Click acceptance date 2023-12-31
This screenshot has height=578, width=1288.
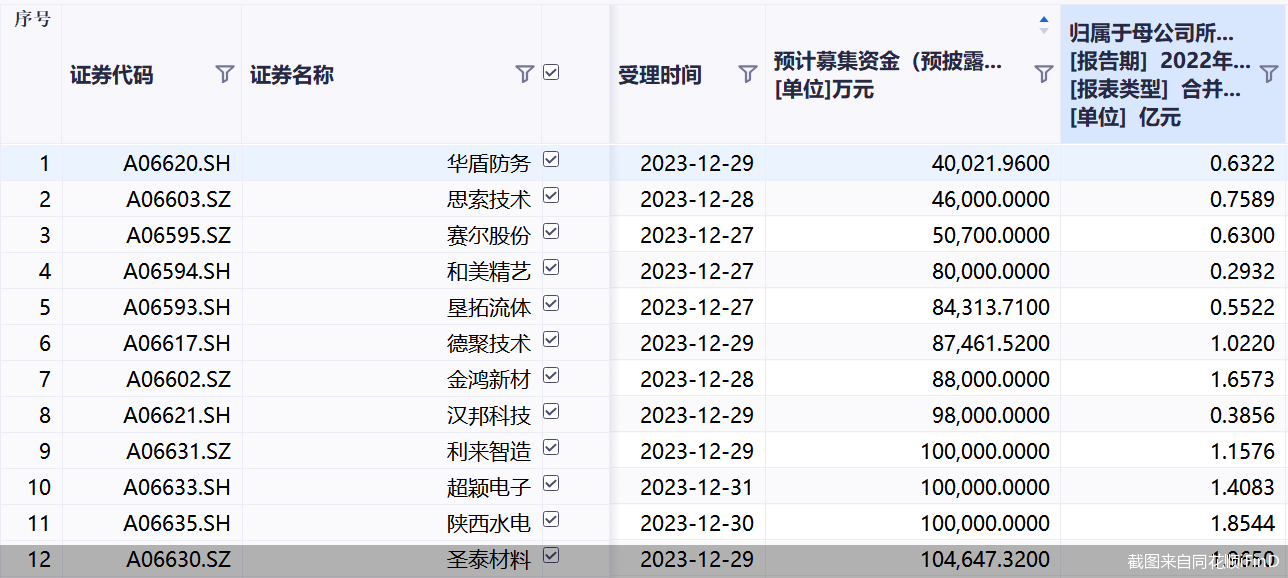point(697,488)
